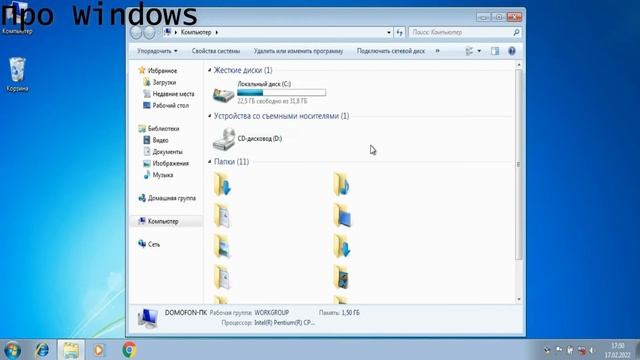640x360 pixels.
Task: Open the Recycle Bin desktop icon
Action: tap(17, 73)
